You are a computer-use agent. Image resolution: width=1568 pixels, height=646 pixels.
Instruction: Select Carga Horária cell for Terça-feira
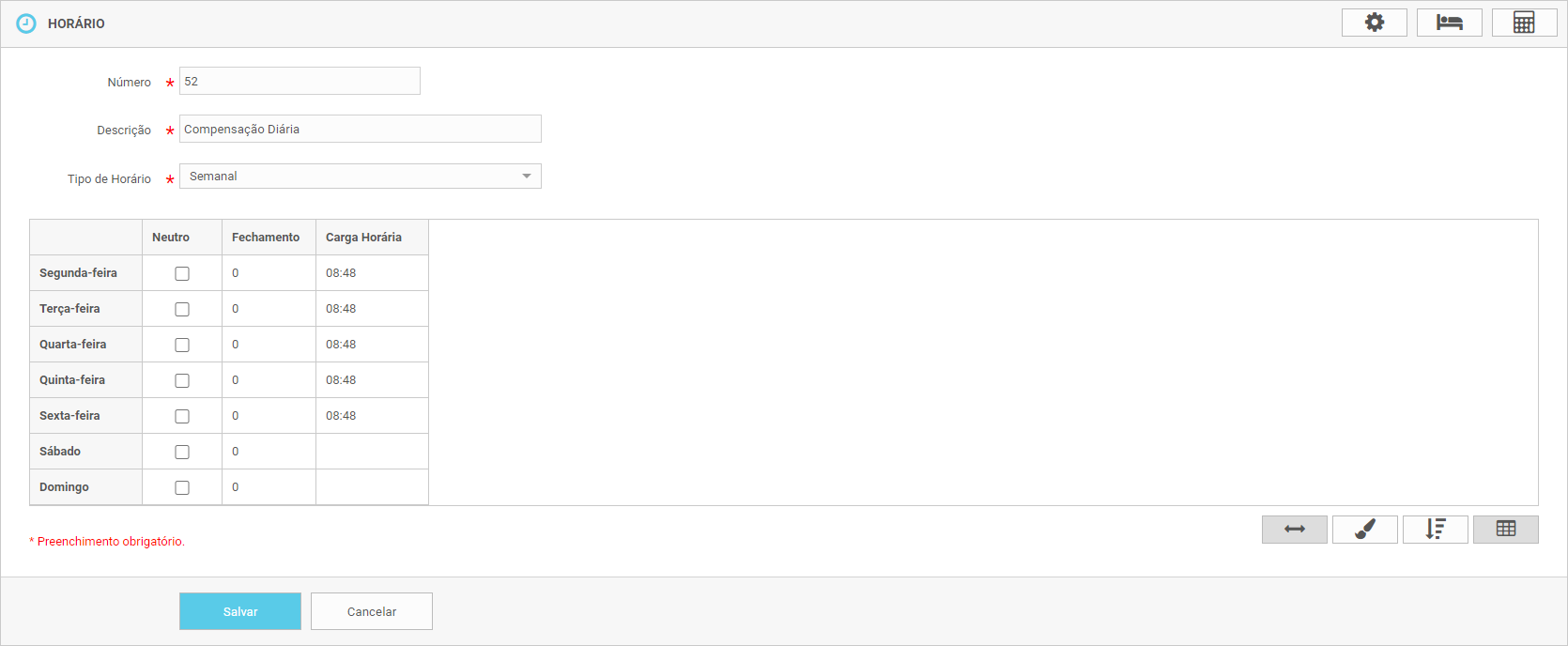371,309
